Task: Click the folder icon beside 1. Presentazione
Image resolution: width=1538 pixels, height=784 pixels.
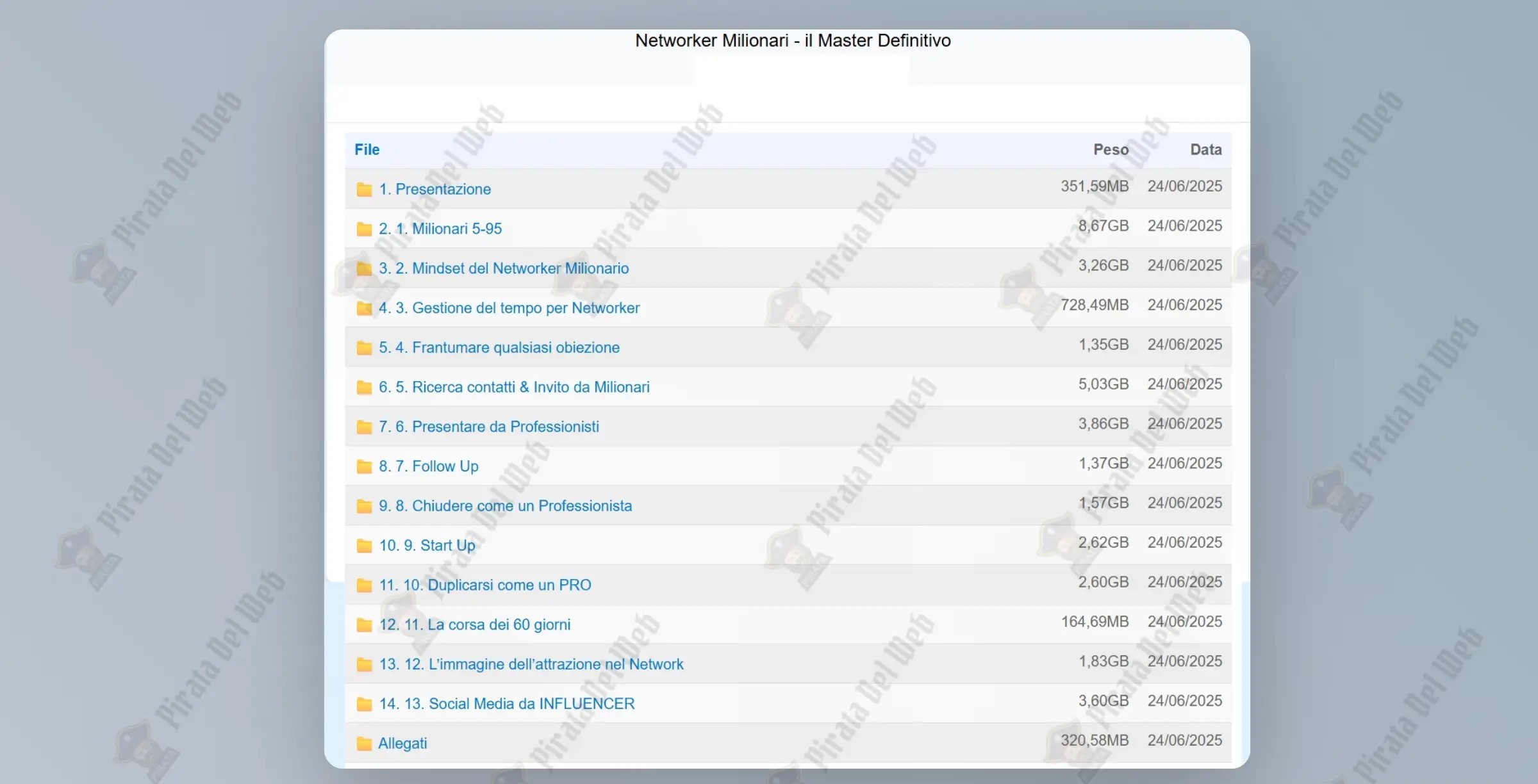Action: click(x=364, y=189)
